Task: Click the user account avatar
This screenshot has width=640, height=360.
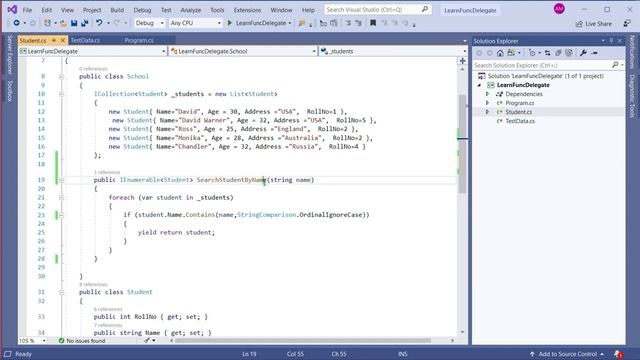Action: coord(559,9)
